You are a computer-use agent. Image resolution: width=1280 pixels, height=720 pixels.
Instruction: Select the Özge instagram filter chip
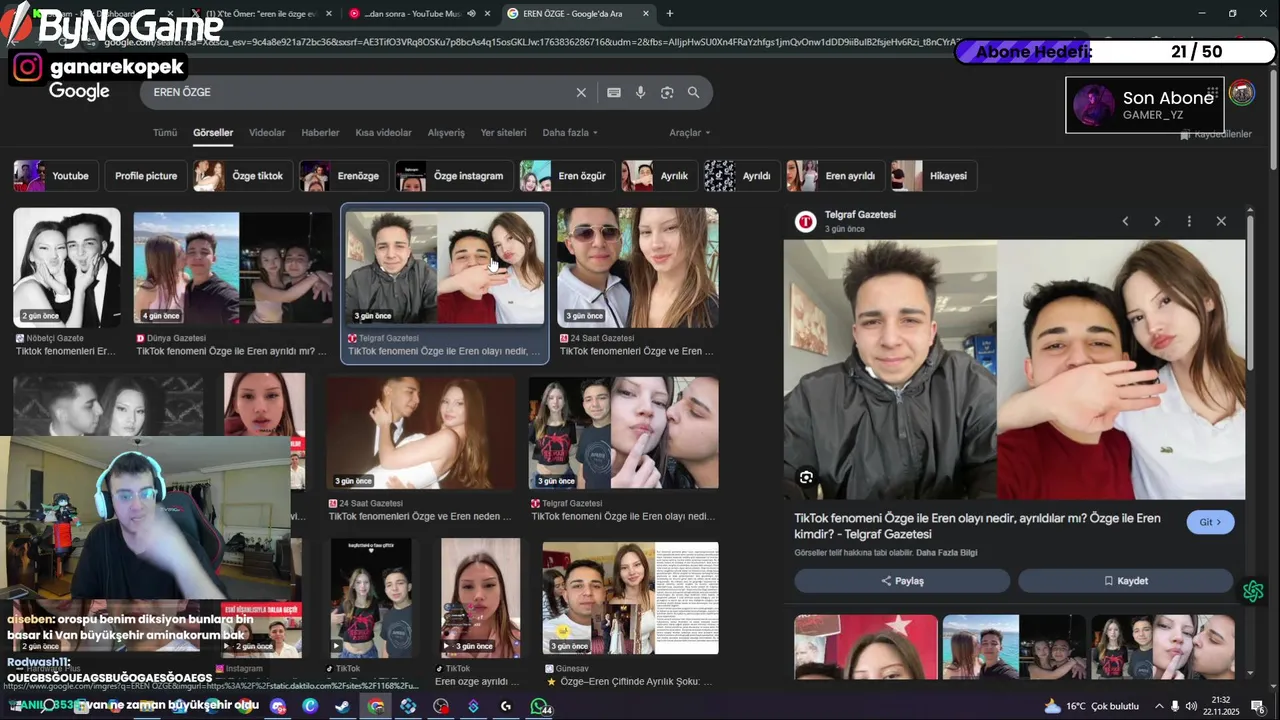[x=455, y=176]
